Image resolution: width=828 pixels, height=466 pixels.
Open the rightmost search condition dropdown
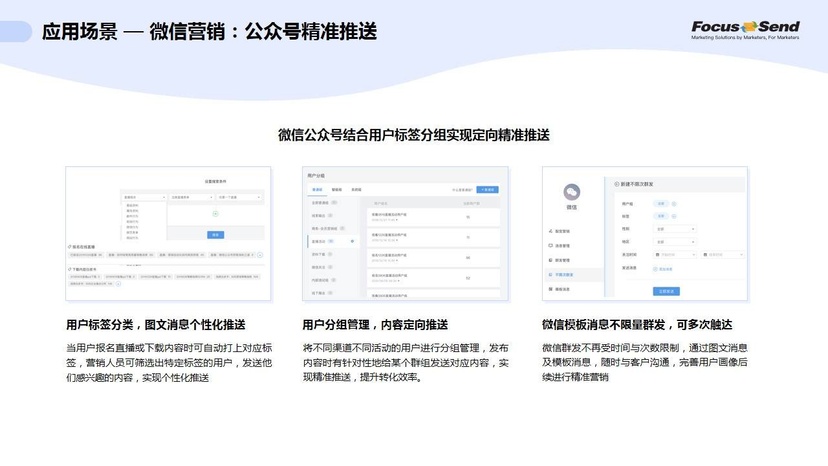coord(239,197)
